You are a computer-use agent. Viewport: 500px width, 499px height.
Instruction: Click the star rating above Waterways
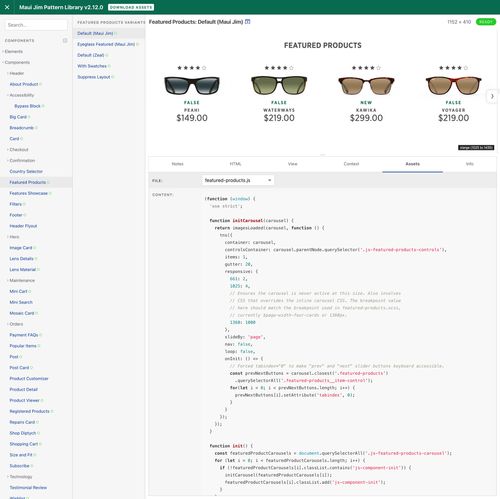coord(279,68)
